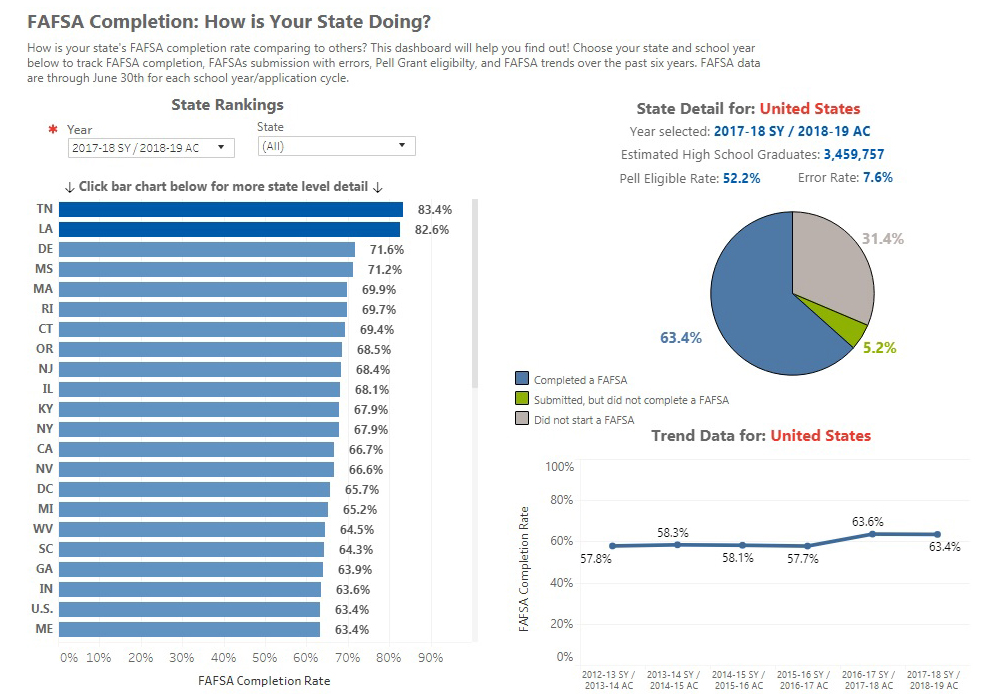
Task: Click the 2012-13 trend point at 57.8%
Action: (x=612, y=546)
